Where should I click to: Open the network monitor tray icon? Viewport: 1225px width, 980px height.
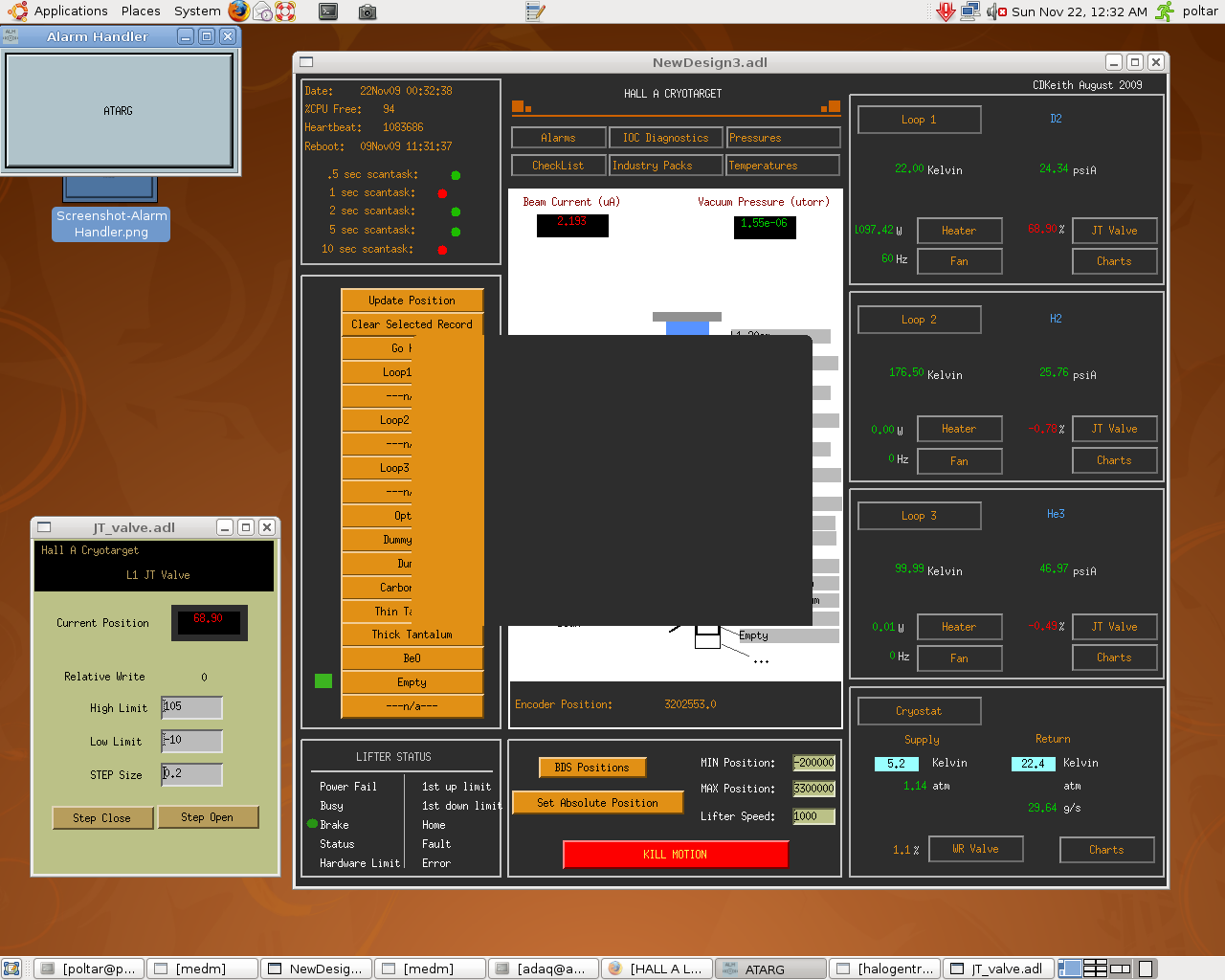[970, 11]
